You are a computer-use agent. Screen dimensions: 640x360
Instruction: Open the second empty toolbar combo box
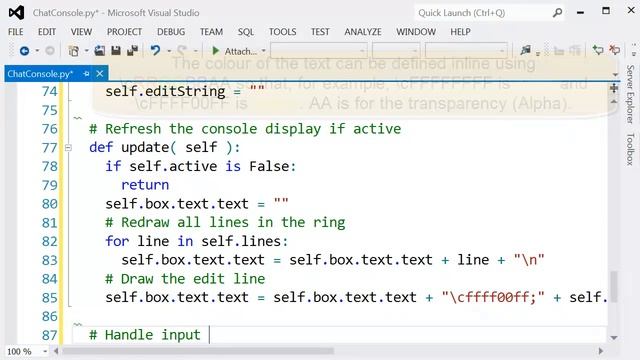pyautogui.click(x=396, y=51)
